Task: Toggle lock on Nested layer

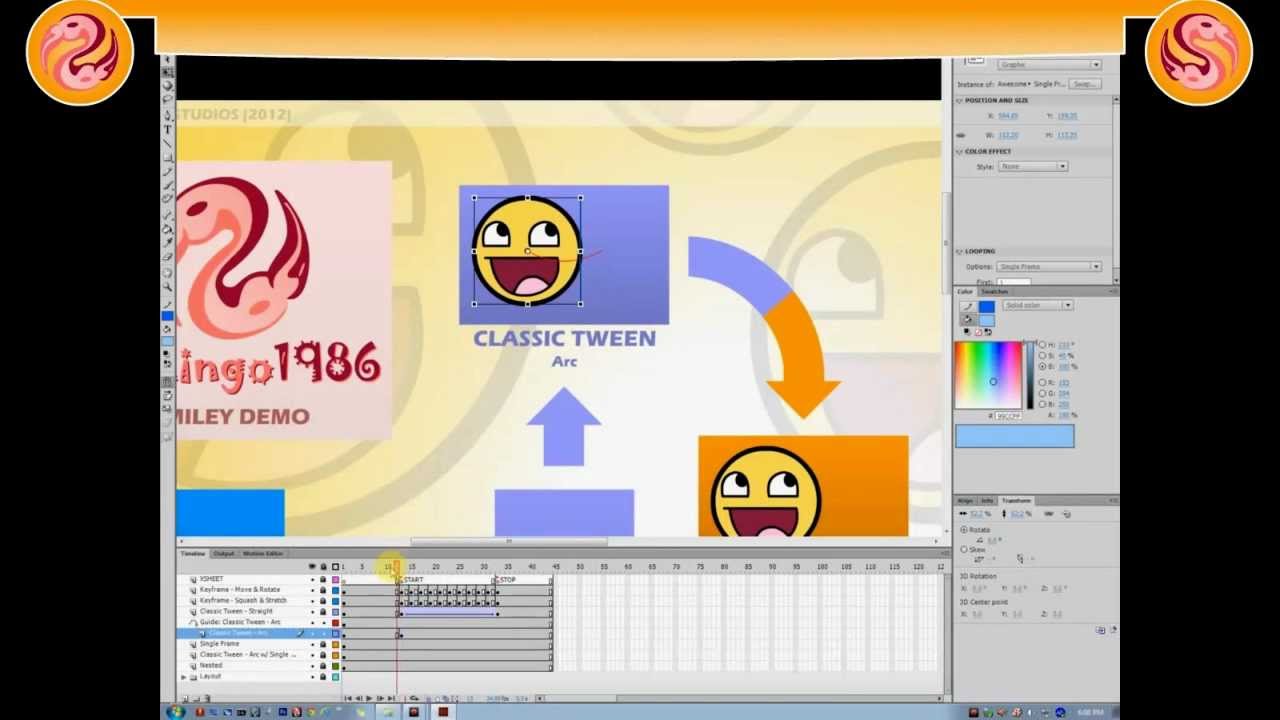Action: coord(323,665)
